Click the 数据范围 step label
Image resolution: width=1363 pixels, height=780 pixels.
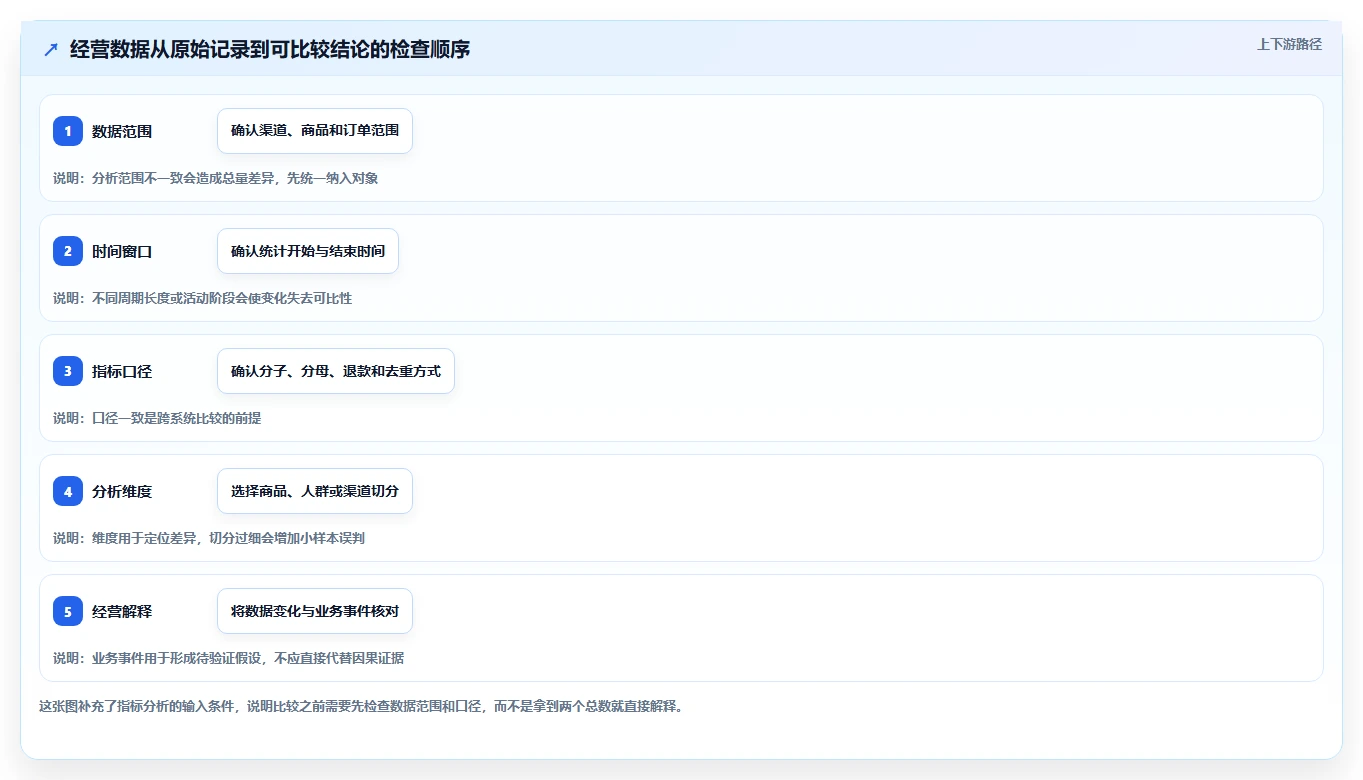tap(122, 131)
